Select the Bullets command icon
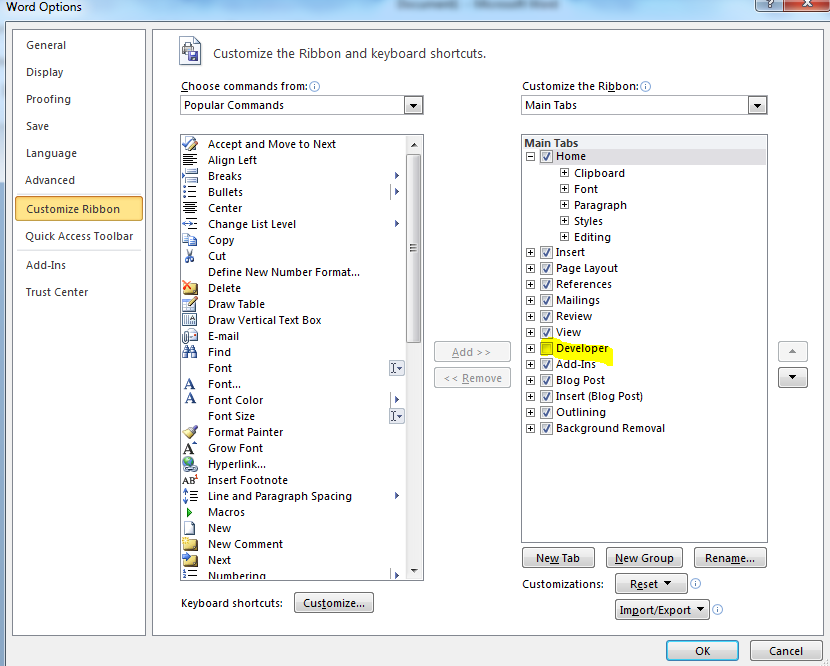Viewport: 830px width, 666px height. [x=190, y=192]
